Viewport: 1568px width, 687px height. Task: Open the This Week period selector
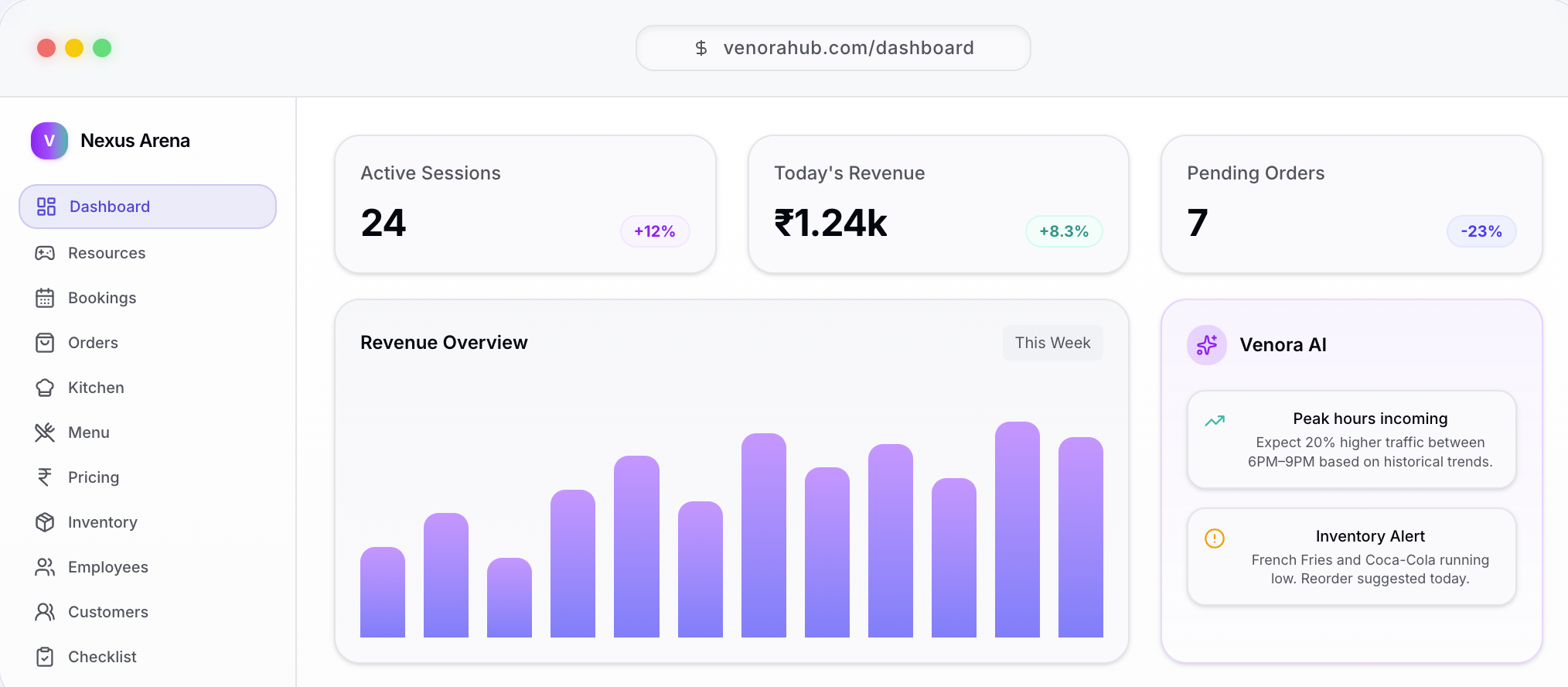tap(1052, 343)
